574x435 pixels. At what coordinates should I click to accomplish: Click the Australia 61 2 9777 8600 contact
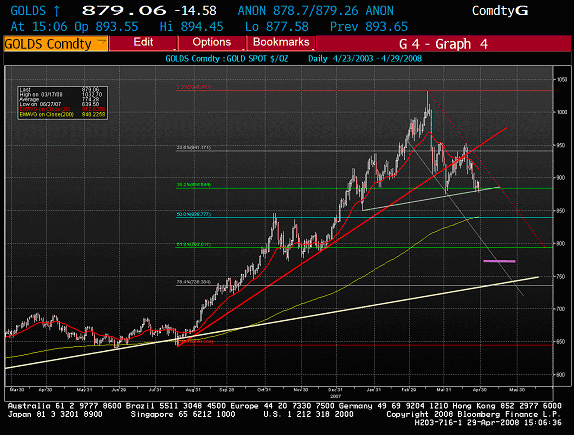tap(65, 406)
